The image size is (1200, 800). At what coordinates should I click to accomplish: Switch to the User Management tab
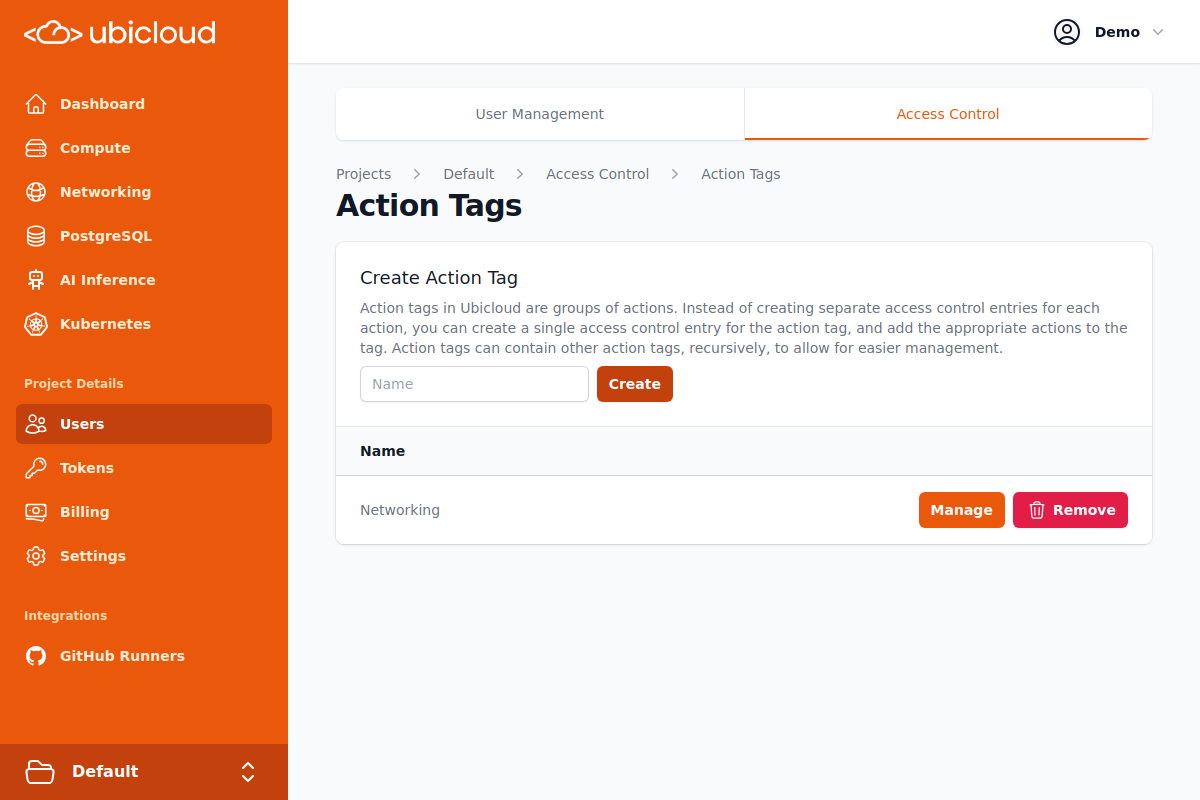(540, 114)
